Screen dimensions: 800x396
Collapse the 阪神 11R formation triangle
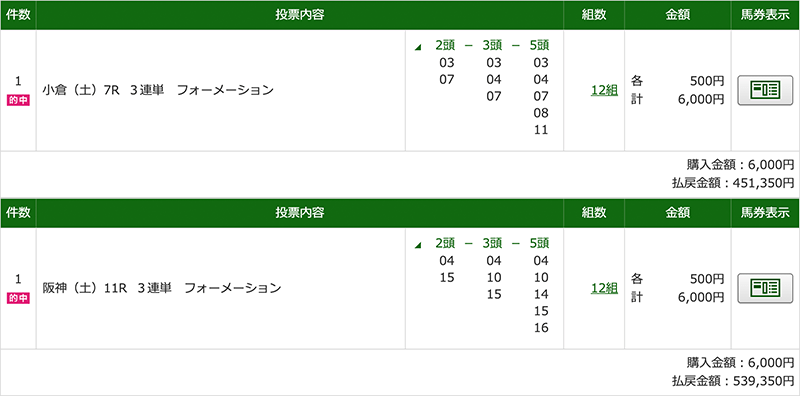tap(418, 245)
